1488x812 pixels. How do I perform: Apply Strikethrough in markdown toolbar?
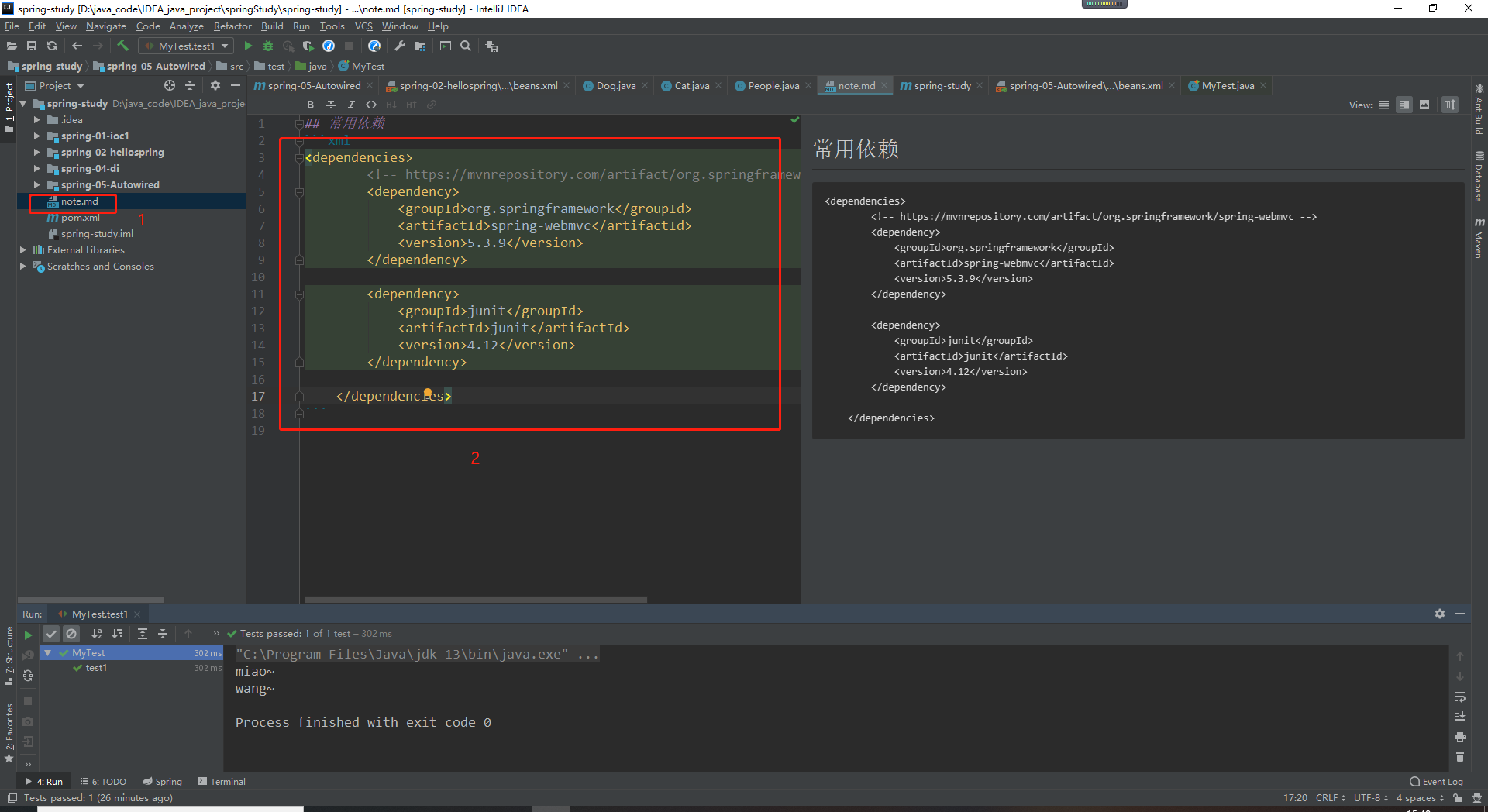[331, 105]
